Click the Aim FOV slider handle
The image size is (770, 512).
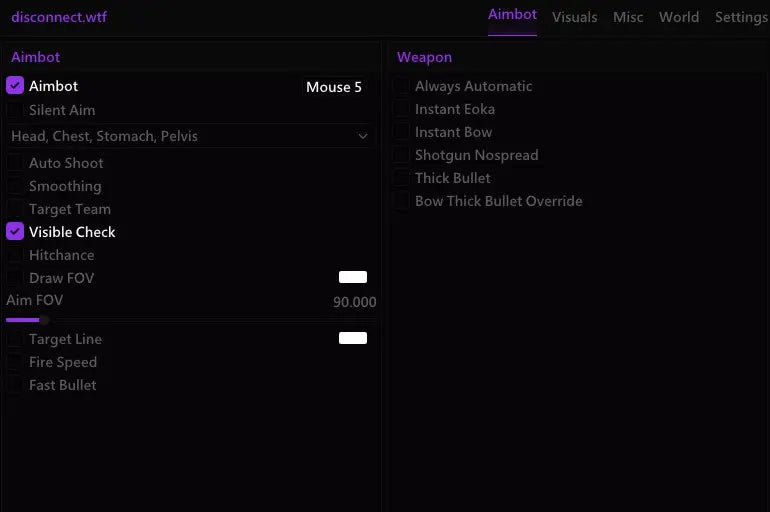click(x=44, y=320)
